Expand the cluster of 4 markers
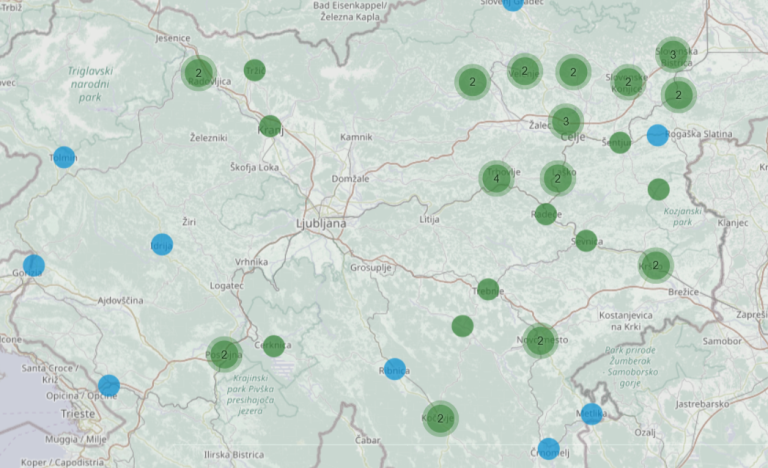The height and width of the screenshot is (468, 768). (x=496, y=178)
